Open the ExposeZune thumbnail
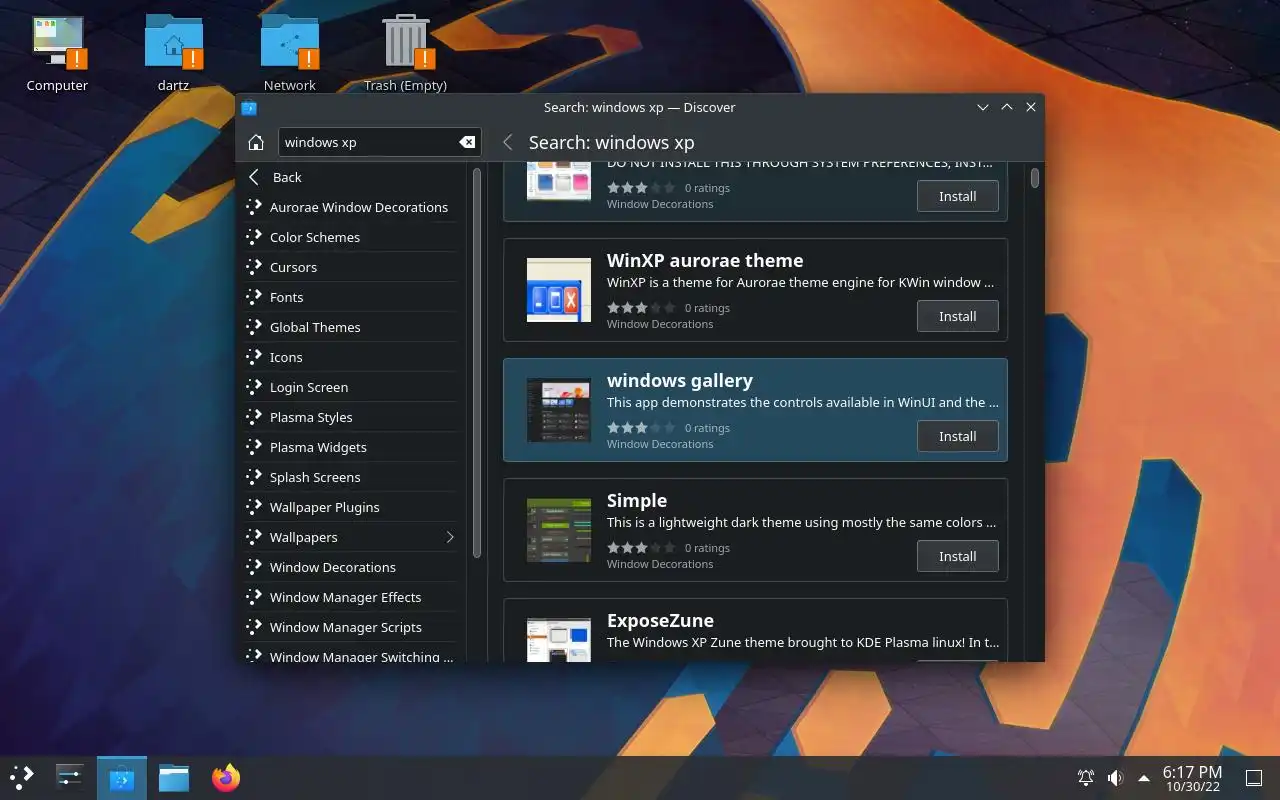 [x=559, y=640]
